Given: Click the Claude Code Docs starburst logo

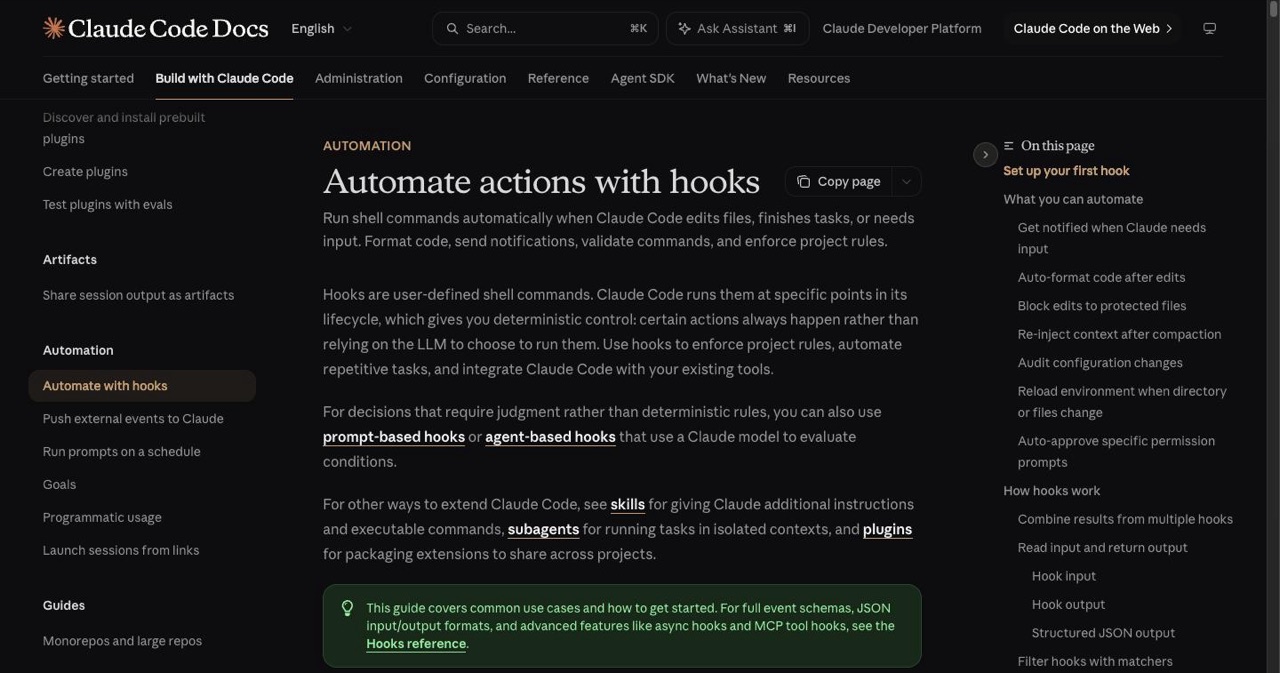Looking at the screenshot, I should 54,28.
